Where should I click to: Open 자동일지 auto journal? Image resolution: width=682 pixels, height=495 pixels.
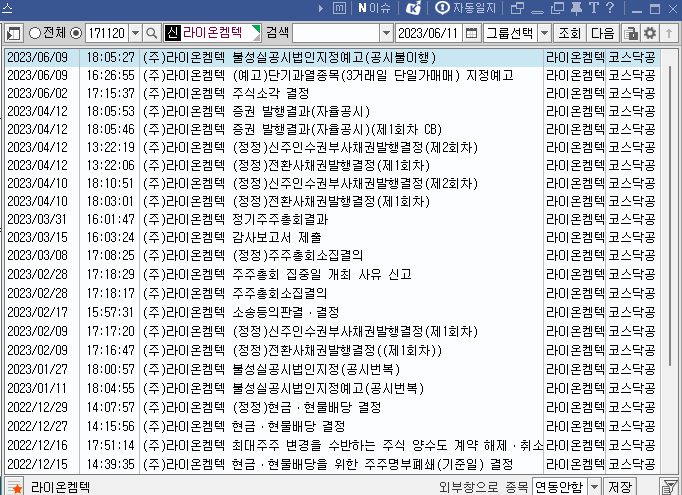pyautogui.click(x=466, y=8)
